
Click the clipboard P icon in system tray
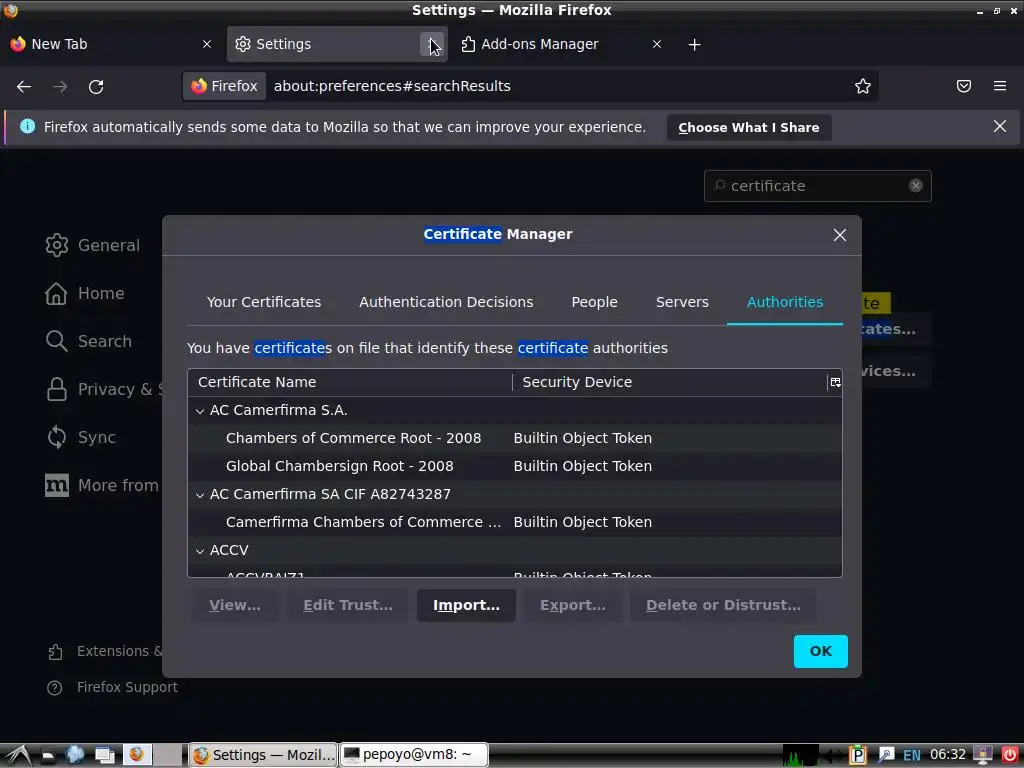pyautogui.click(x=857, y=756)
